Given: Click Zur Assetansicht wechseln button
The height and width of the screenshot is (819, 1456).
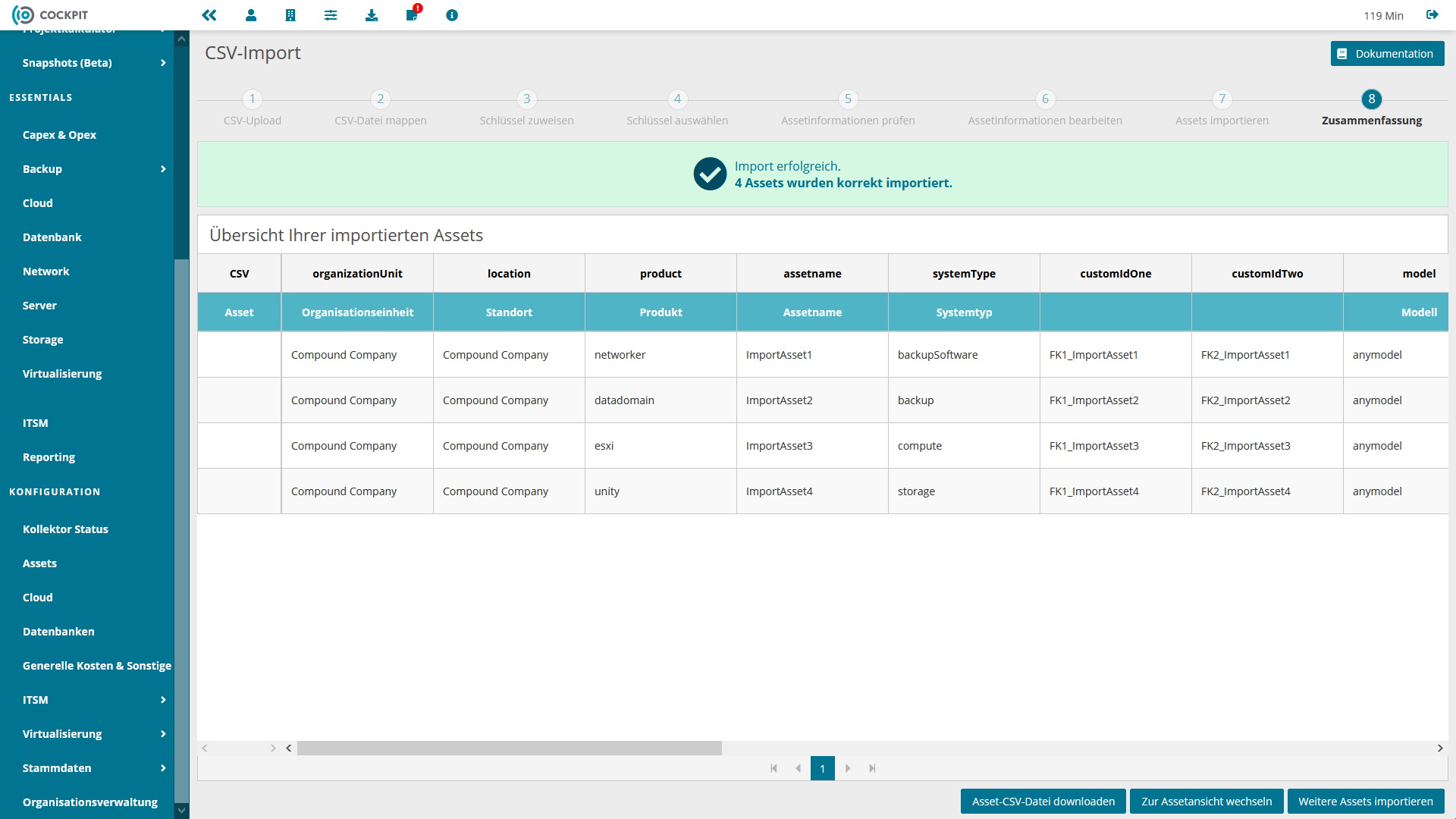Looking at the screenshot, I should click(x=1207, y=802).
